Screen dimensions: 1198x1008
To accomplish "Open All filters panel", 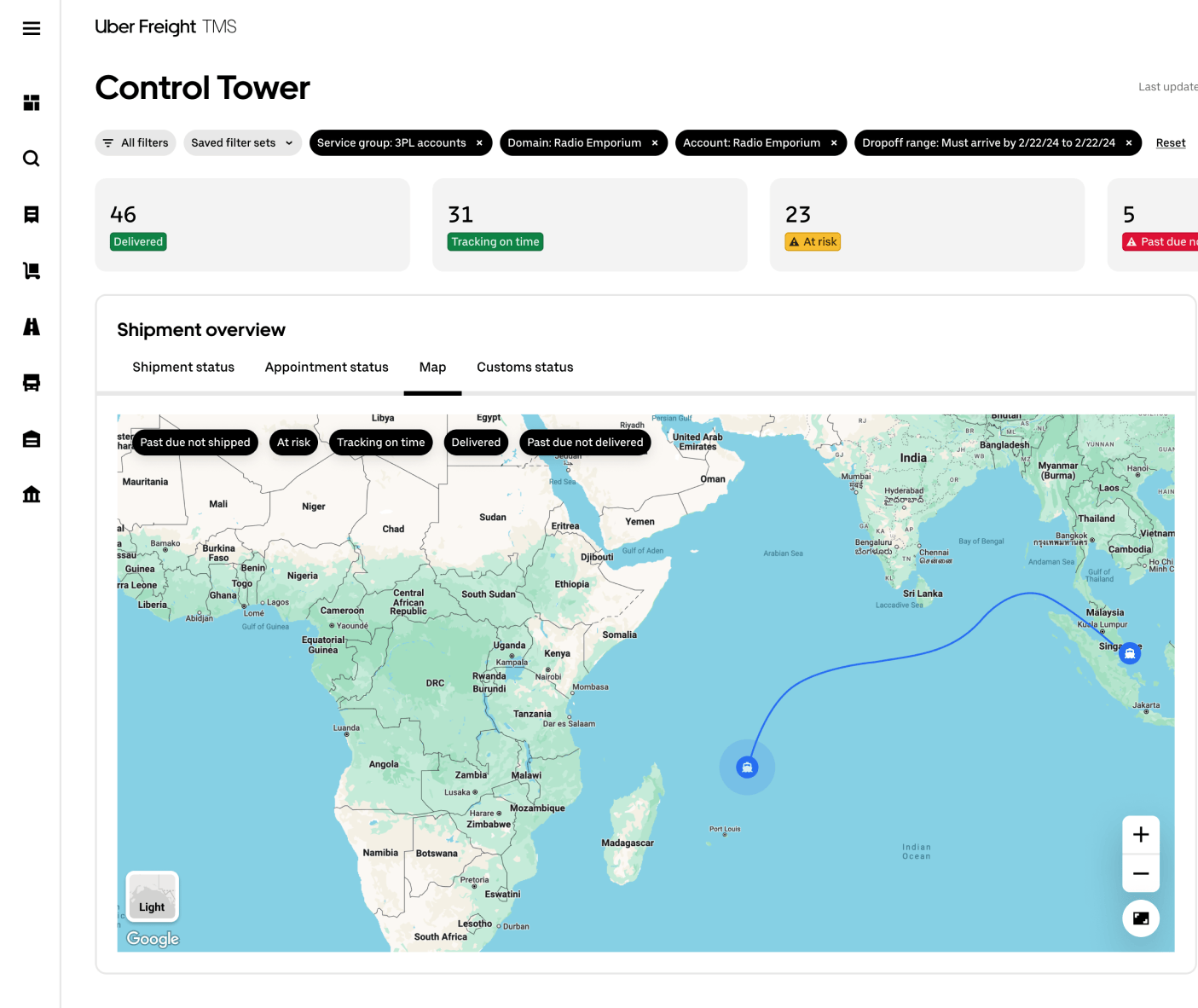I will 136,143.
